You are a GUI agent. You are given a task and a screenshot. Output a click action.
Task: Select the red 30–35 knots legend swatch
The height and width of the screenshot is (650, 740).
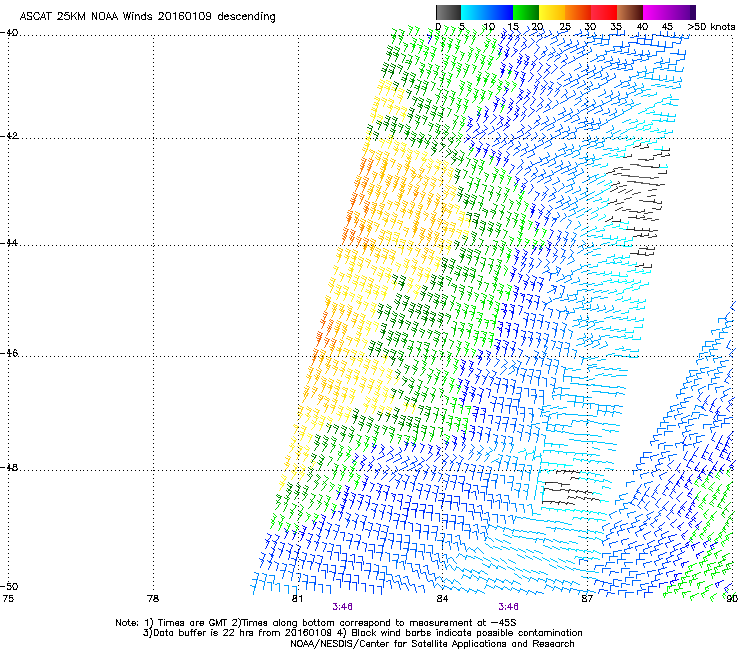[604, 12]
